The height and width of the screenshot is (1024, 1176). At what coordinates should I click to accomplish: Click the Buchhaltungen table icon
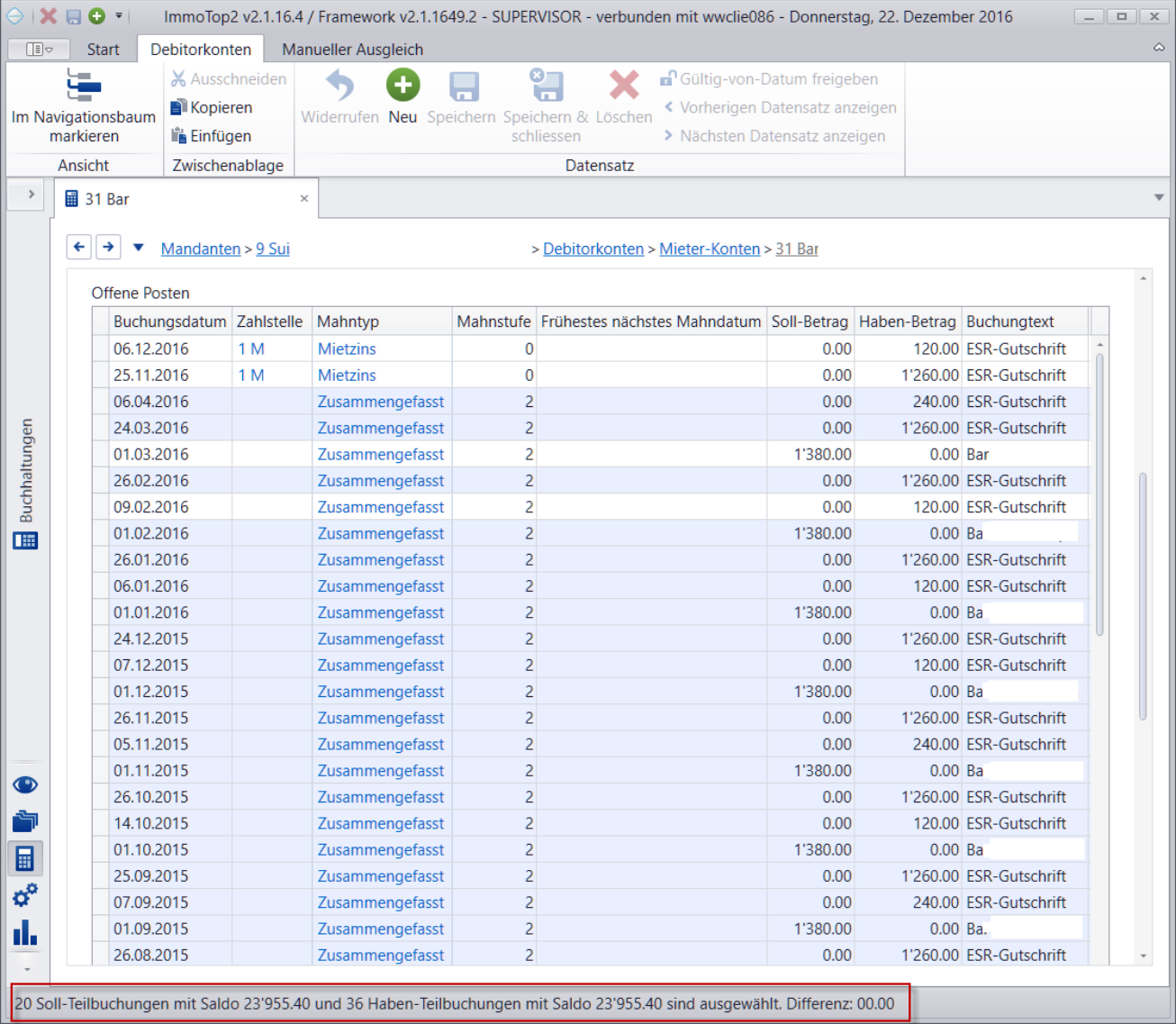tap(25, 540)
